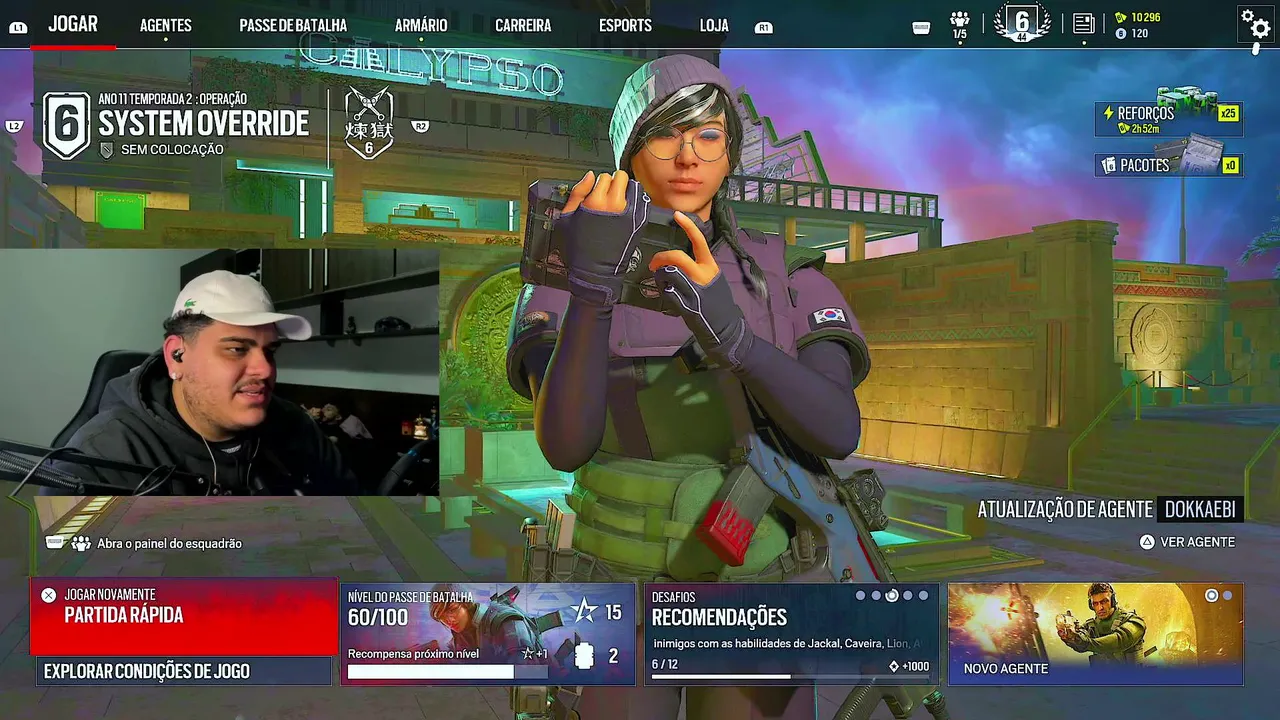Open the PACOTES packs button
Image resolution: width=1280 pixels, height=720 pixels.
[1168, 165]
